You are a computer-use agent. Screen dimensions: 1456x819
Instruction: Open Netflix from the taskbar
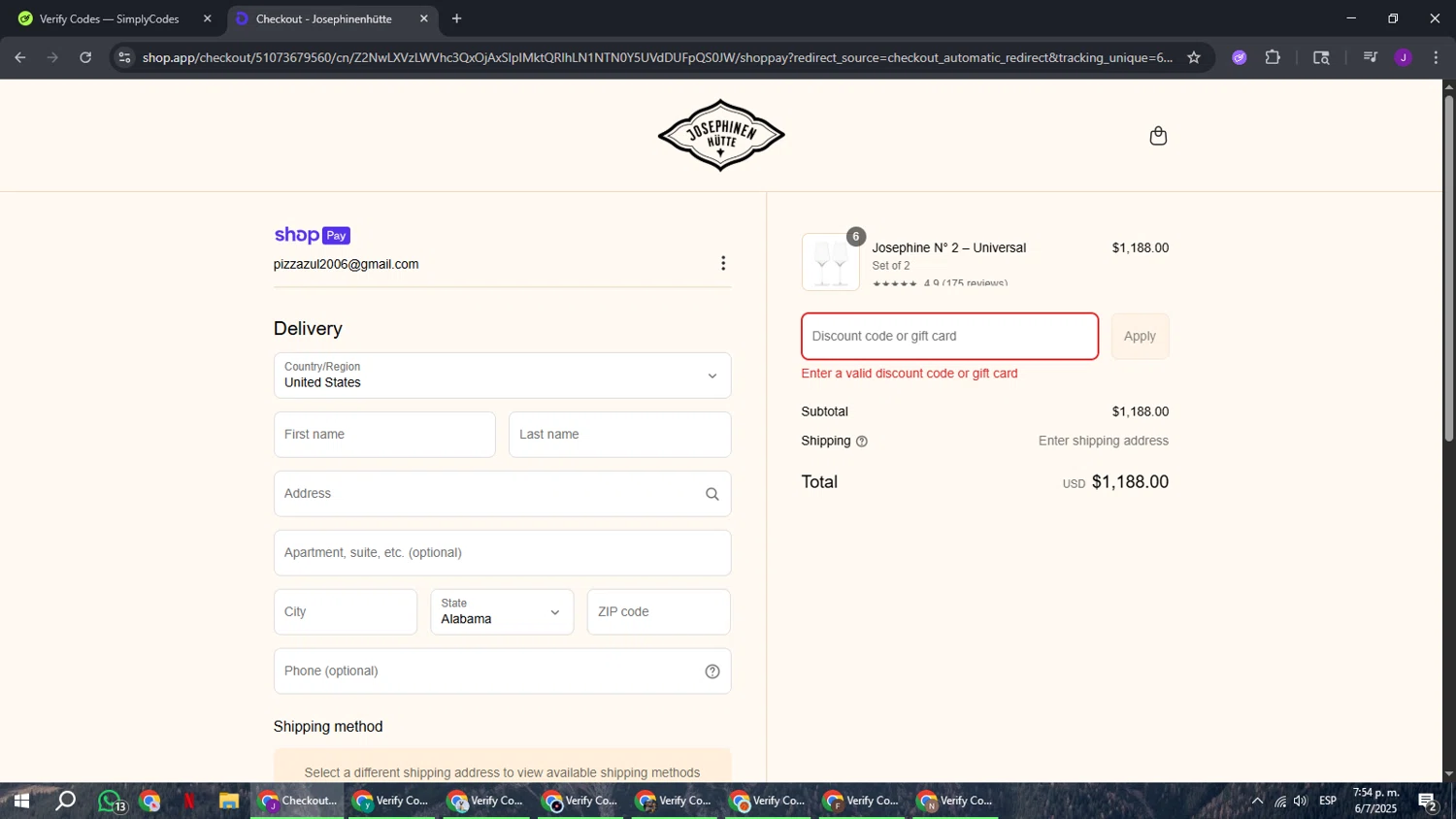(189, 802)
